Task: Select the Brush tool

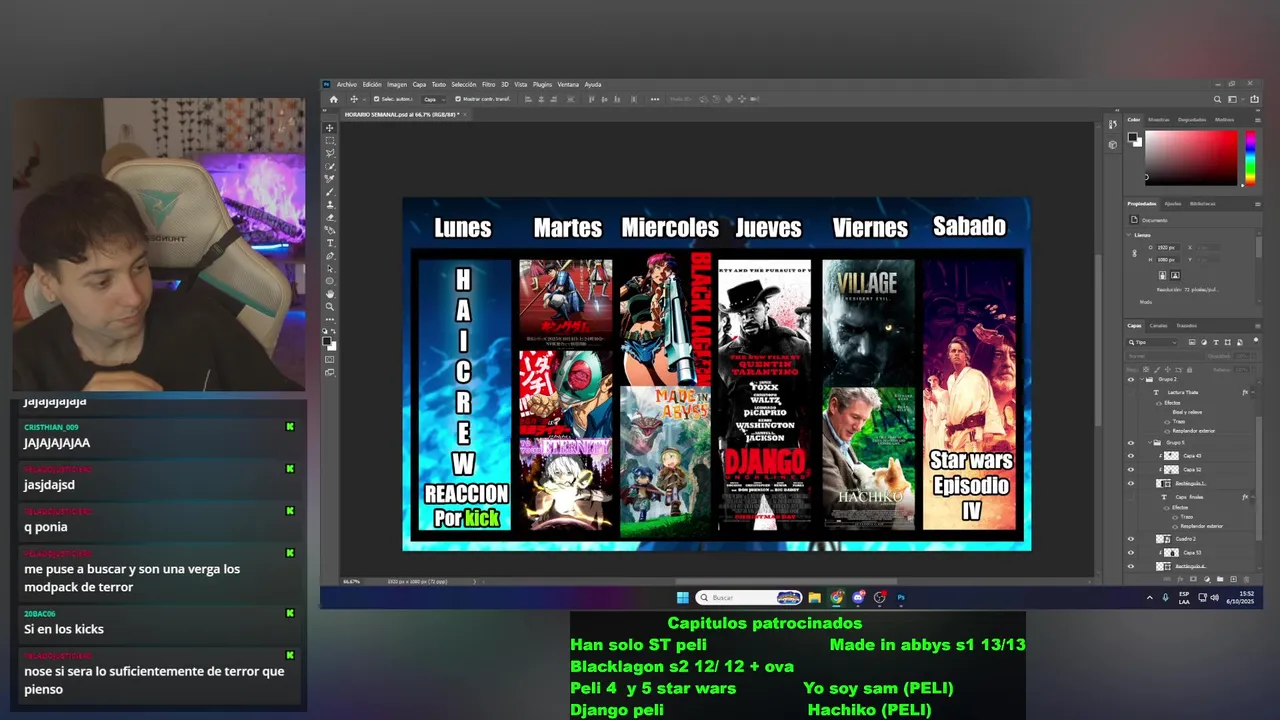Action: click(x=330, y=192)
